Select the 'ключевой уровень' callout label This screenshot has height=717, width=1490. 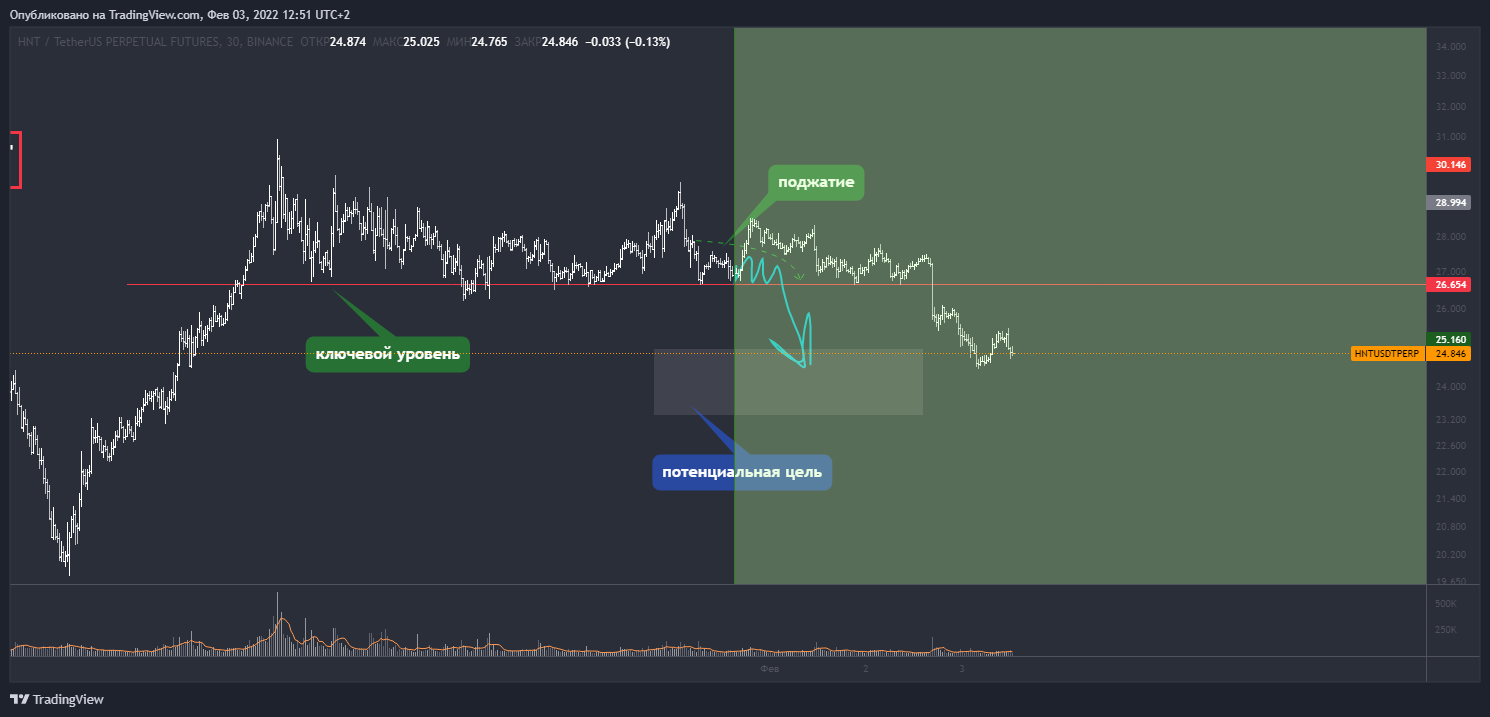pyautogui.click(x=387, y=354)
